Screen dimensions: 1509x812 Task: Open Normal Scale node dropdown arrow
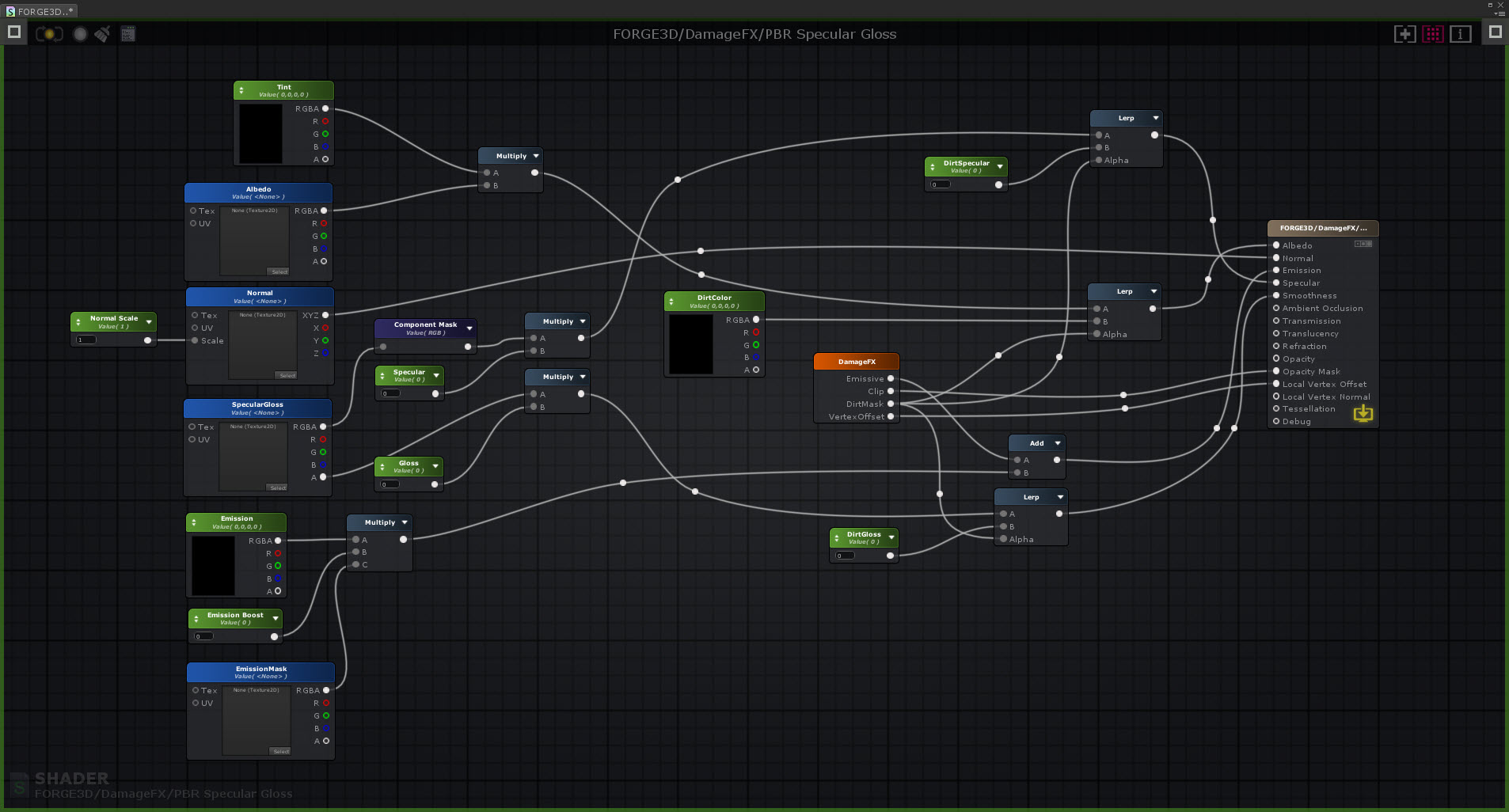click(x=149, y=322)
